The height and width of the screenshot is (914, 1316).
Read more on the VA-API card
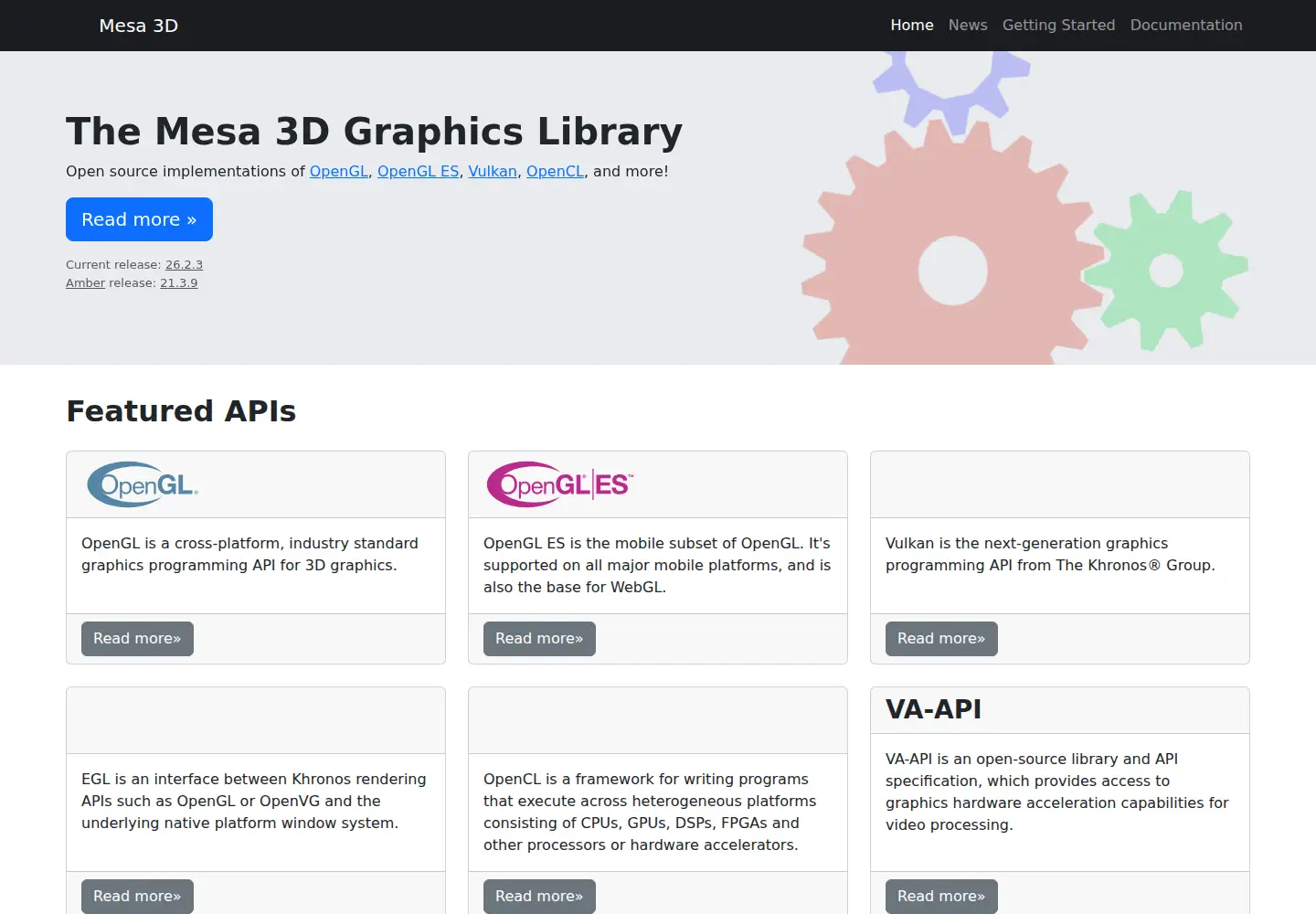coord(941,897)
